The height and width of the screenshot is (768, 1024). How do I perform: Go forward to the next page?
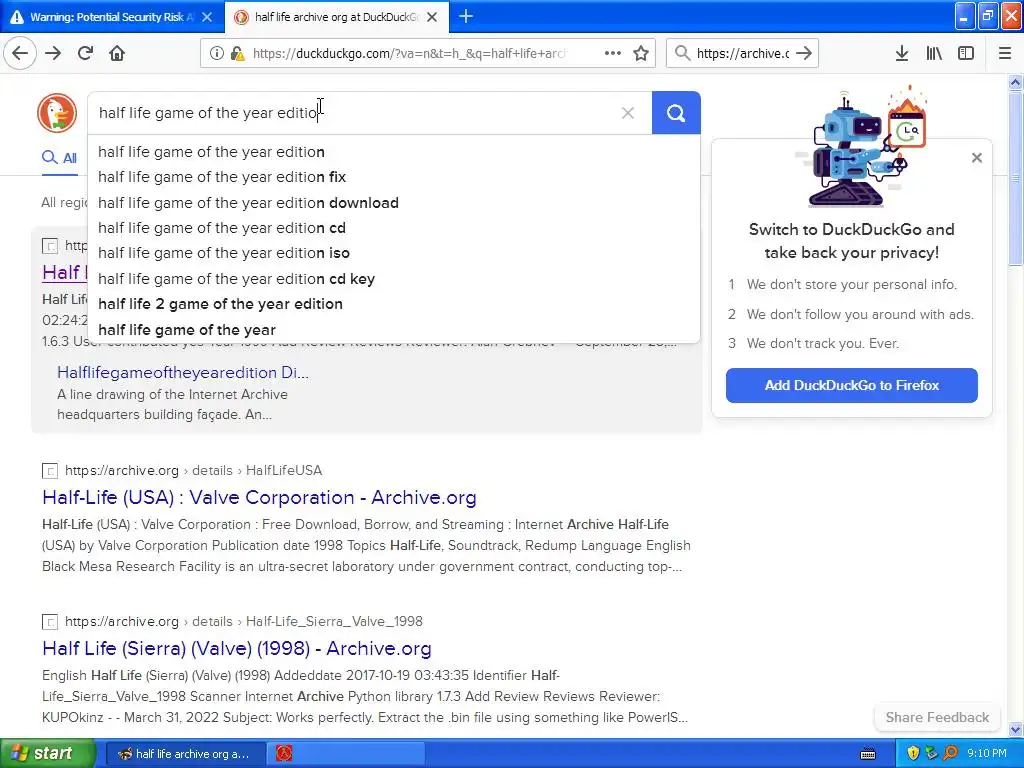53,53
